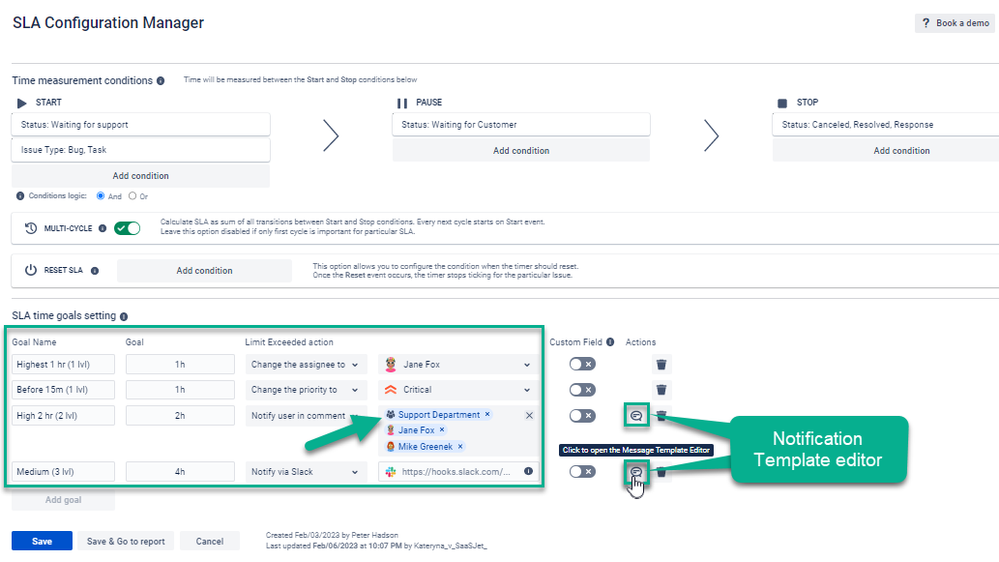Open message template editor for Medium goal

[636, 472]
